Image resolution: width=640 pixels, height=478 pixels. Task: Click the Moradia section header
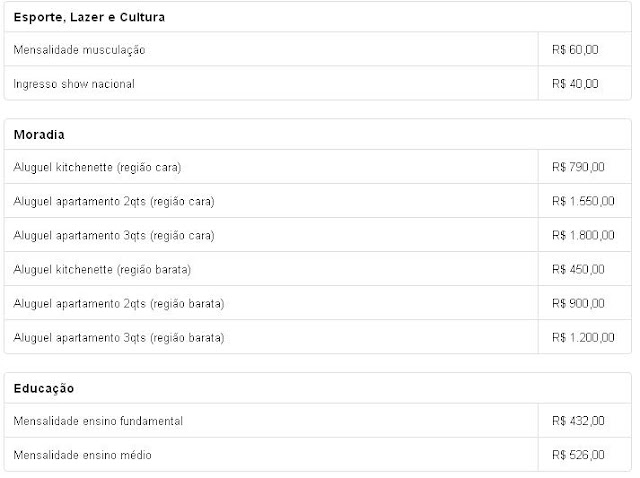[x=39, y=135]
